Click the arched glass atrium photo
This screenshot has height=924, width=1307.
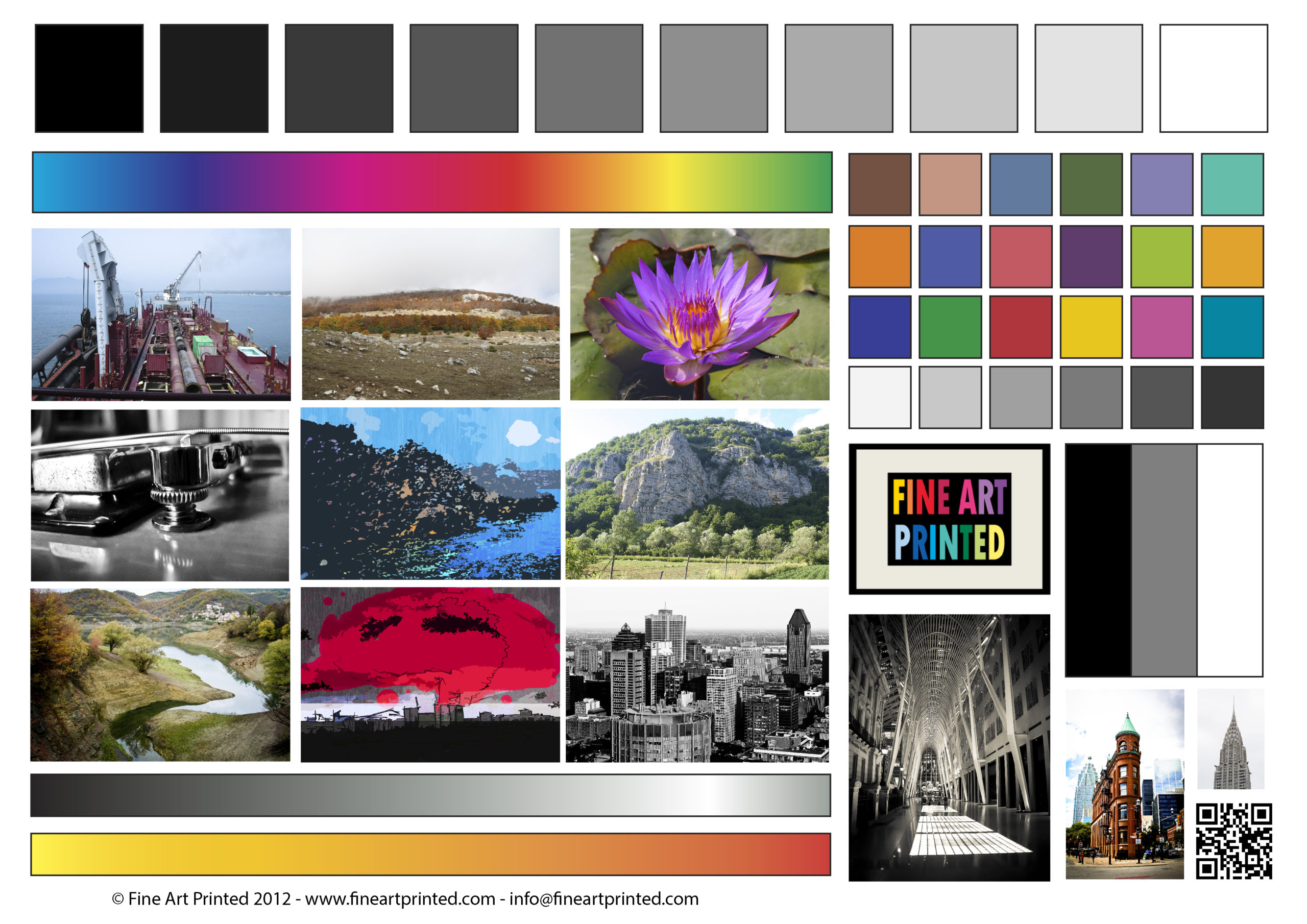tap(949, 747)
